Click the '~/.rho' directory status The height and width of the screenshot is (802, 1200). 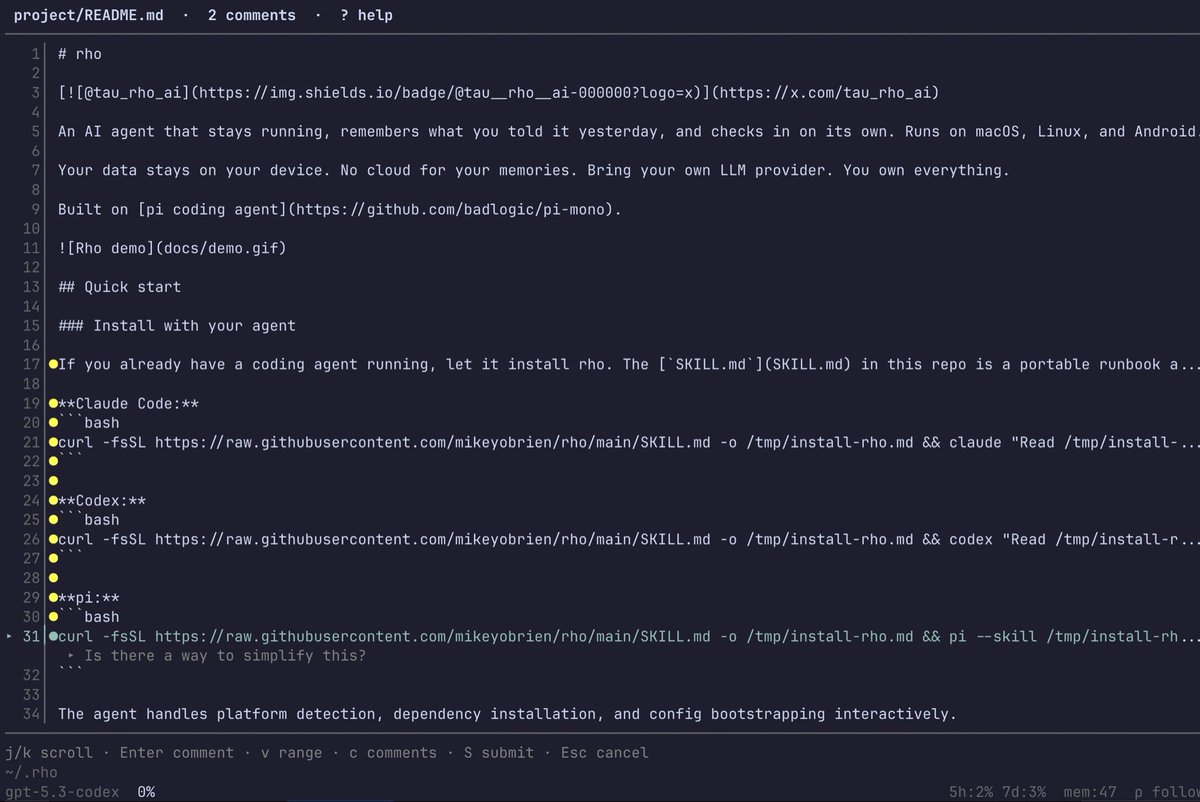click(31, 772)
